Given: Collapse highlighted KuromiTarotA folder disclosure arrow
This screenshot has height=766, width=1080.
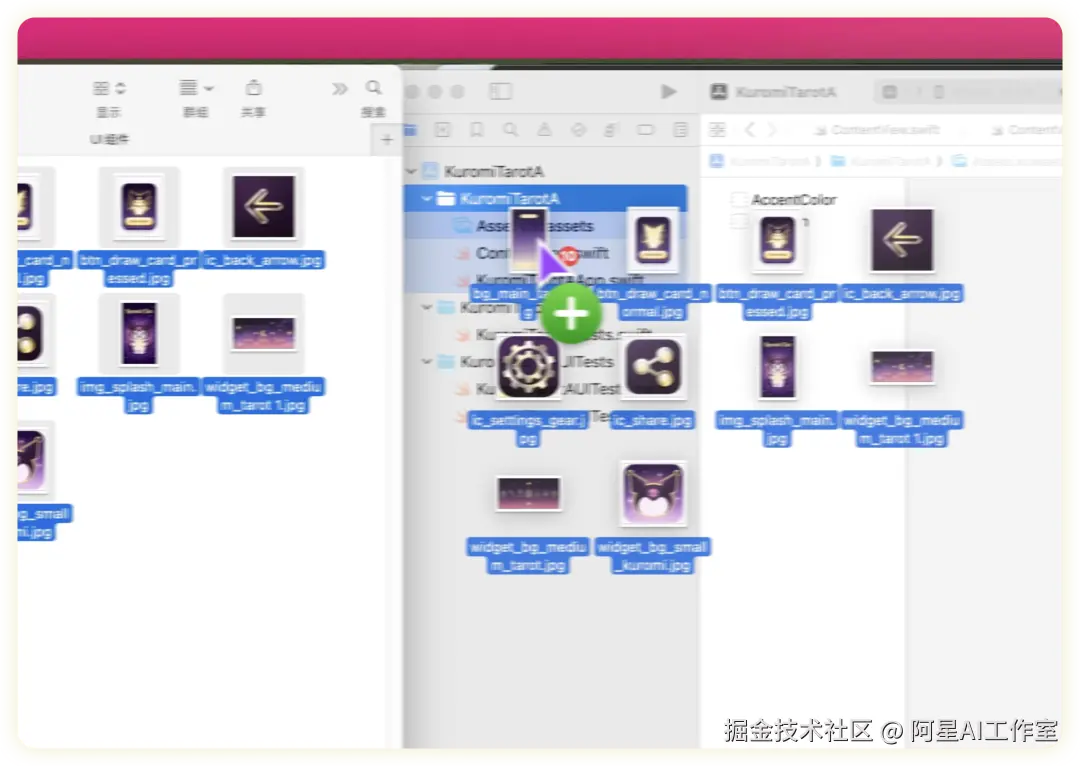Looking at the screenshot, I should click(427, 199).
